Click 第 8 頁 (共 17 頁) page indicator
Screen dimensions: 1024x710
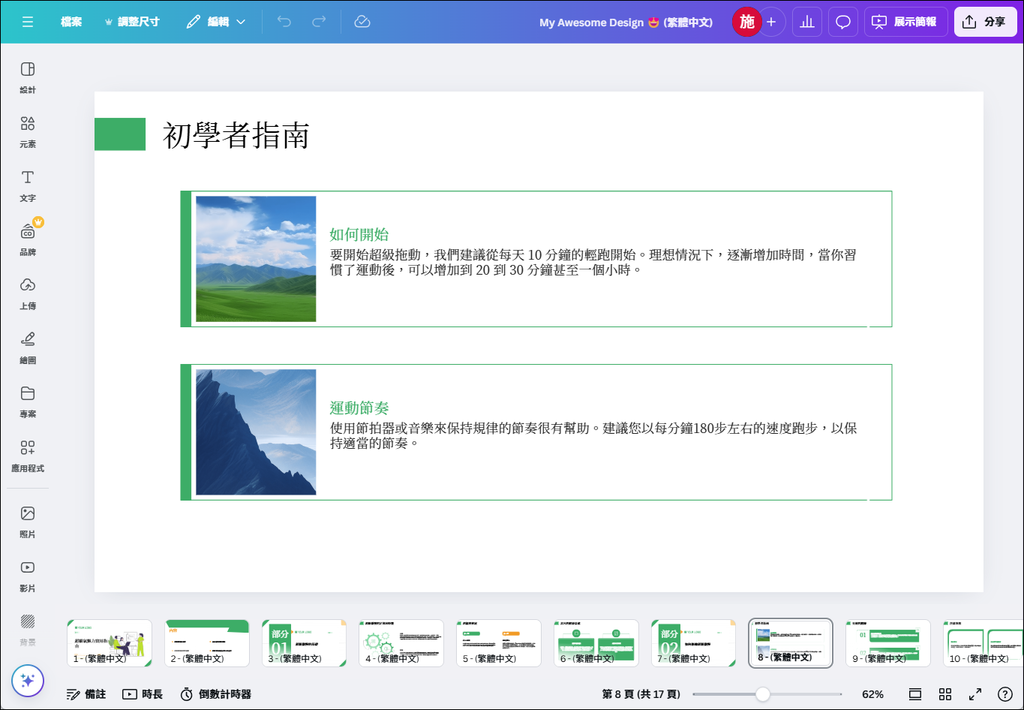[641, 694]
